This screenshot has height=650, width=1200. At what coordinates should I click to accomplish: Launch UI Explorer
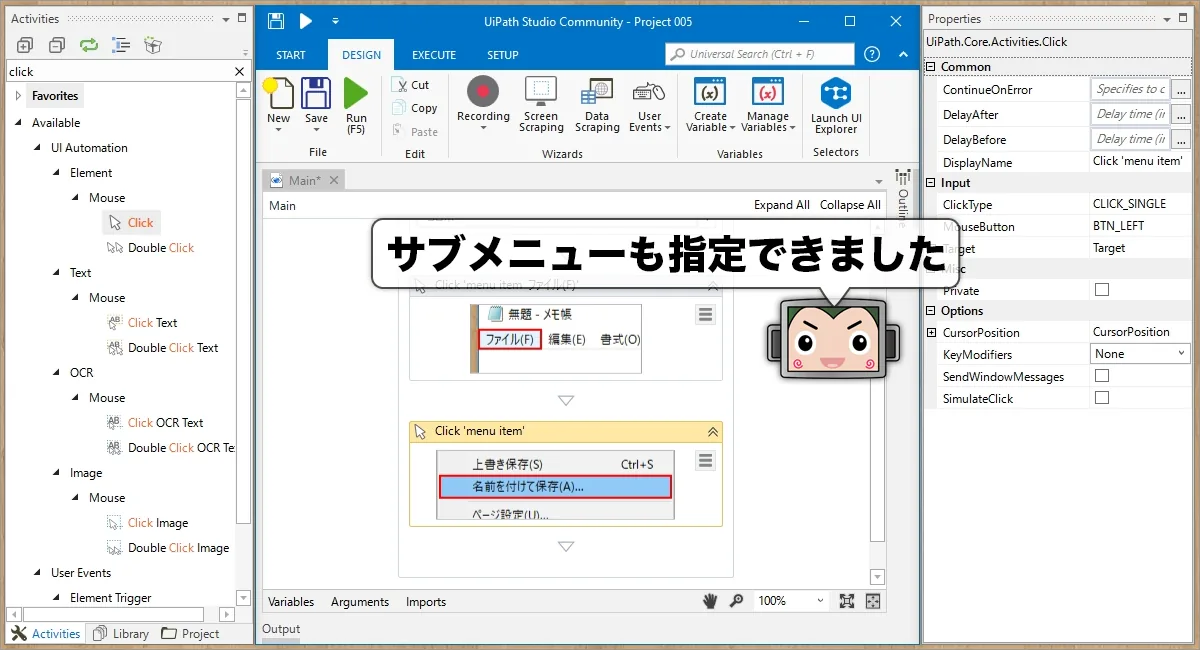pos(836,105)
